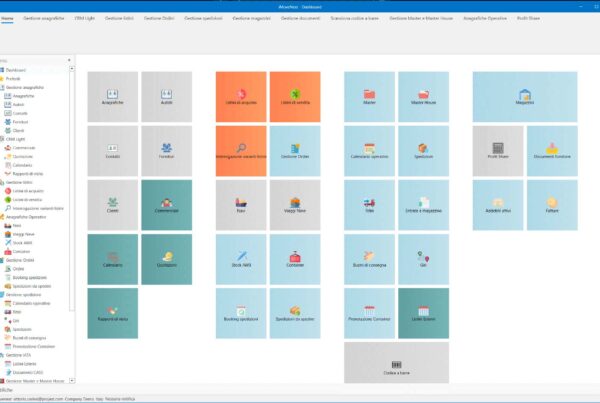Open the Autisti dashboard tile
Image resolution: width=600 pixels, height=403 pixels.
coord(166,97)
